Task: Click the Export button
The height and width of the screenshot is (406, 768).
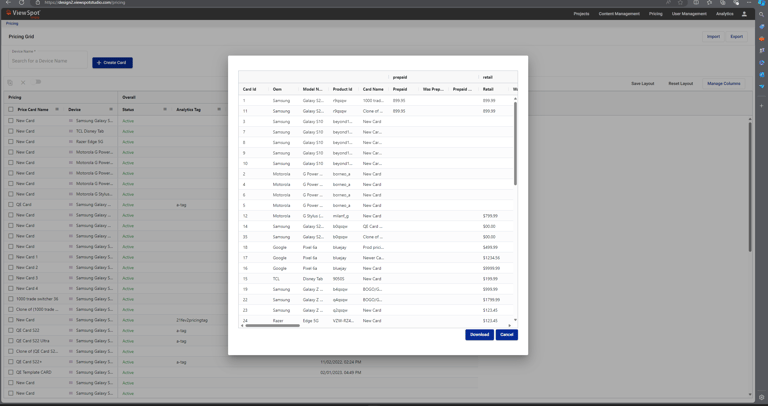Action: tap(736, 37)
